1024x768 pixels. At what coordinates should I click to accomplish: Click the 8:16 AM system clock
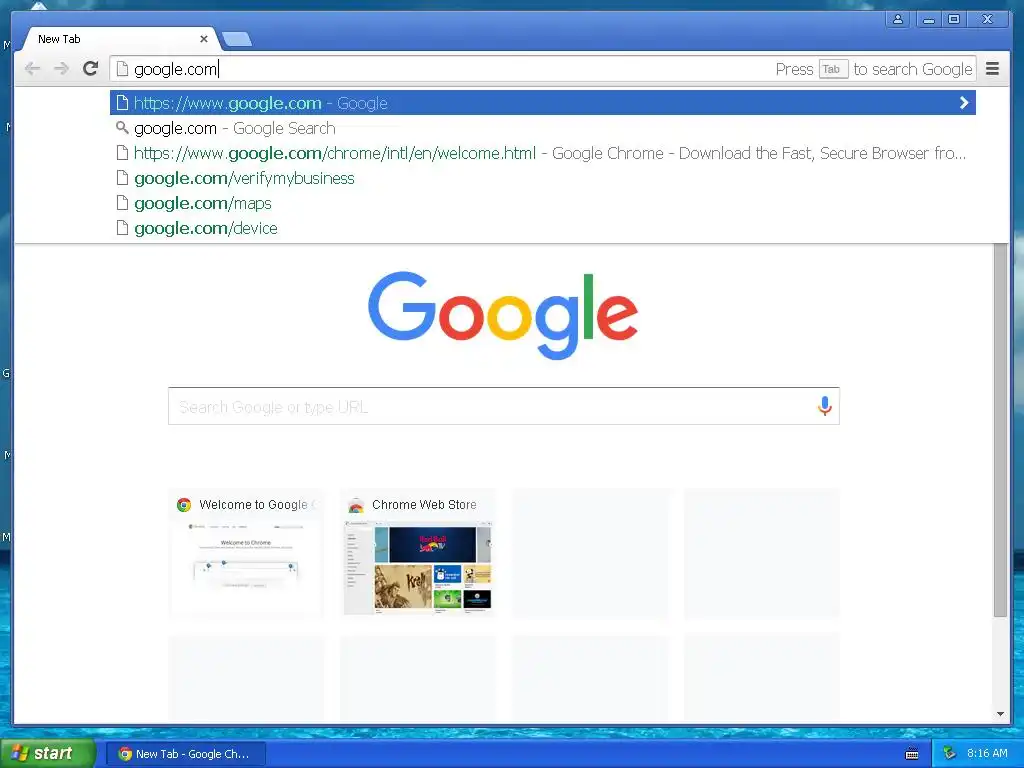point(987,753)
